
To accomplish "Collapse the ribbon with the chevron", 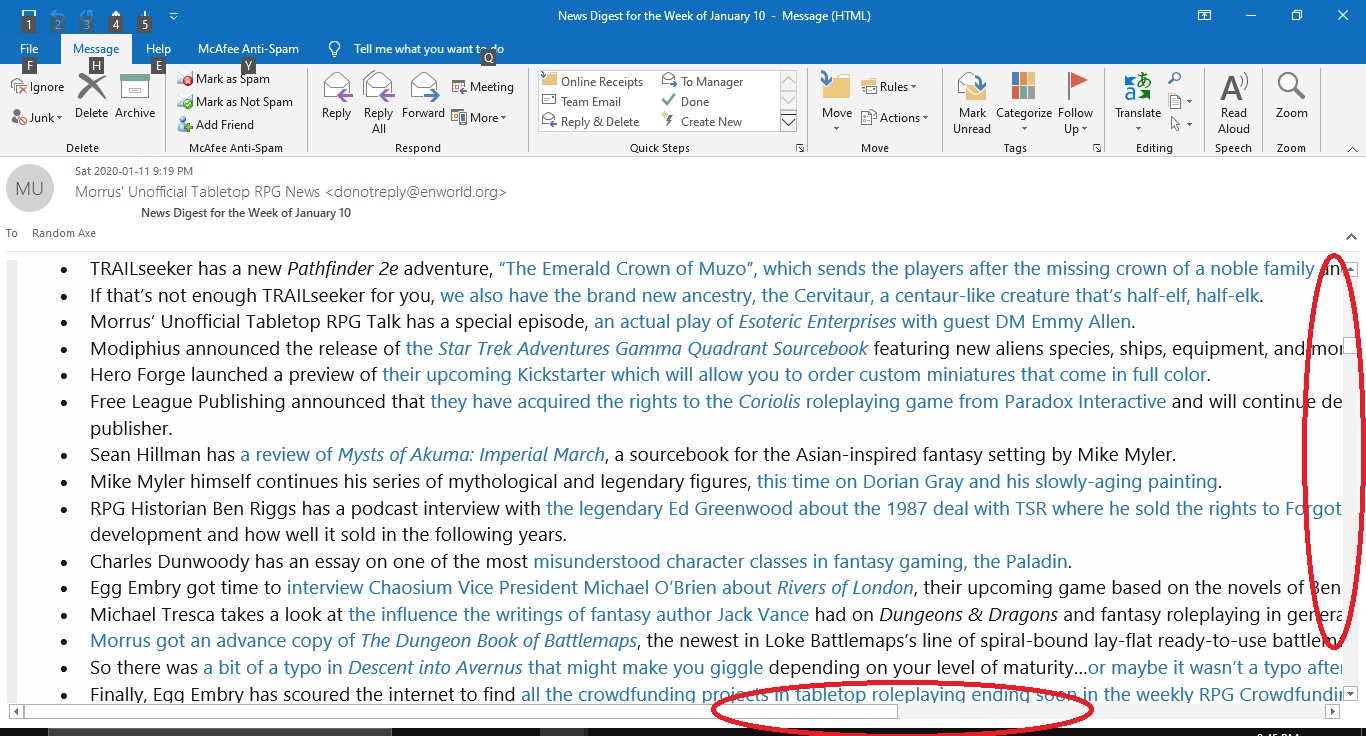I will point(1351,148).
